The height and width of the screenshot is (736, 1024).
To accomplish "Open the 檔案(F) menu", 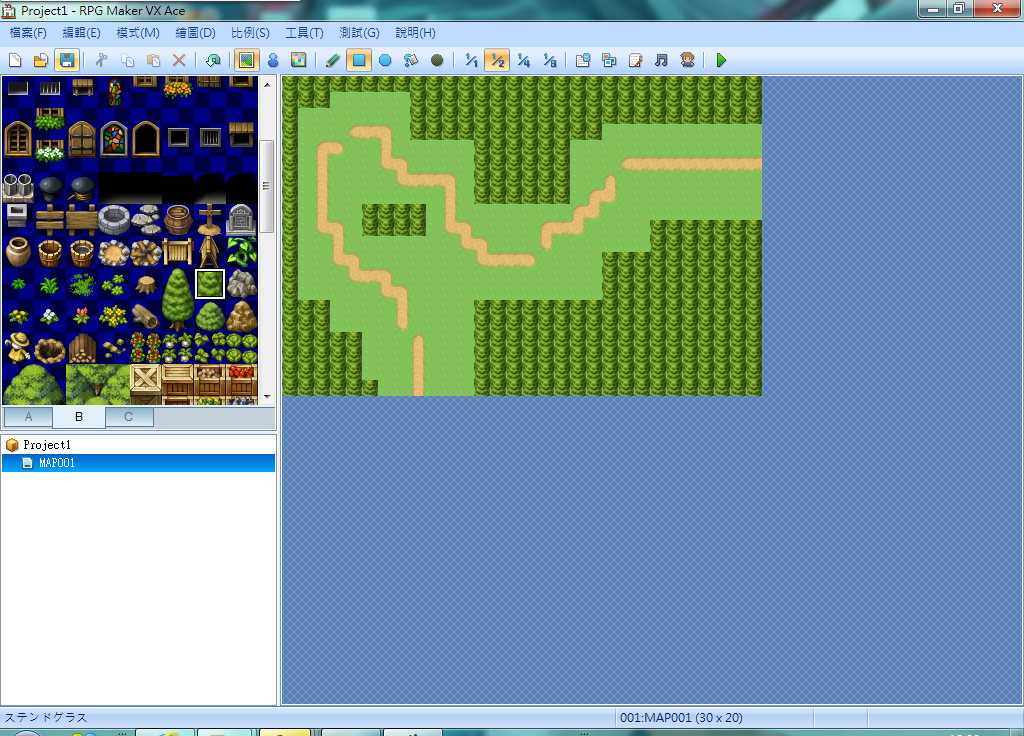I will click(x=28, y=33).
